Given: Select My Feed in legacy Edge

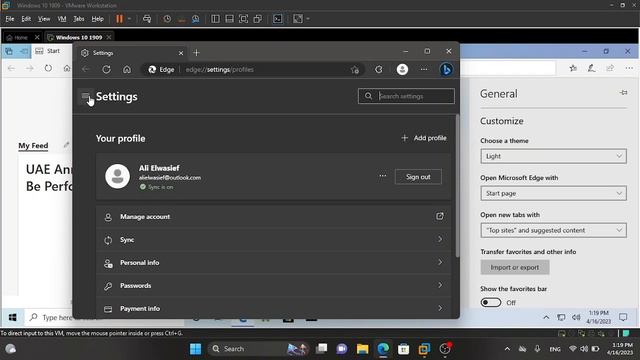Looking at the screenshot, I should point(33,146).
